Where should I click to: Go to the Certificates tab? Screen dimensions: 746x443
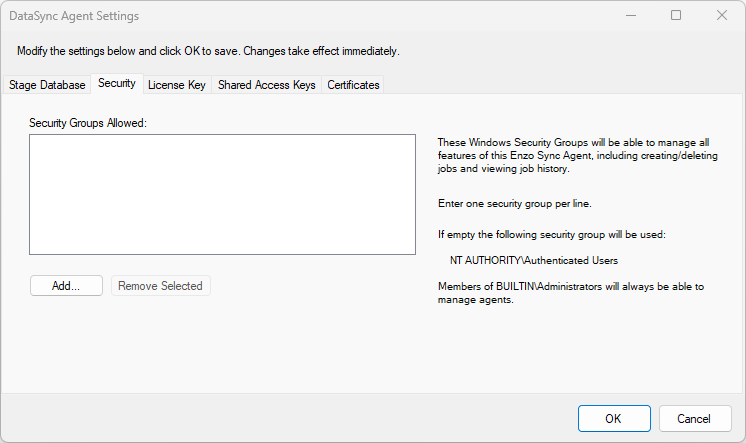353,85
